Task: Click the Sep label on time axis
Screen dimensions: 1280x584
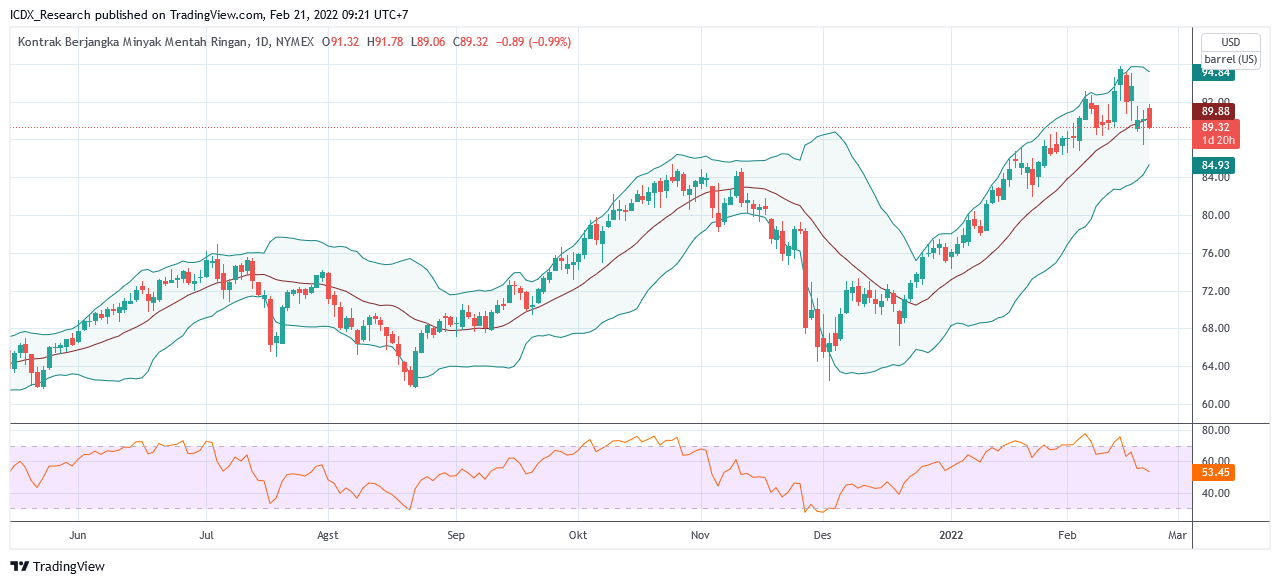Action: click(456, 535)
